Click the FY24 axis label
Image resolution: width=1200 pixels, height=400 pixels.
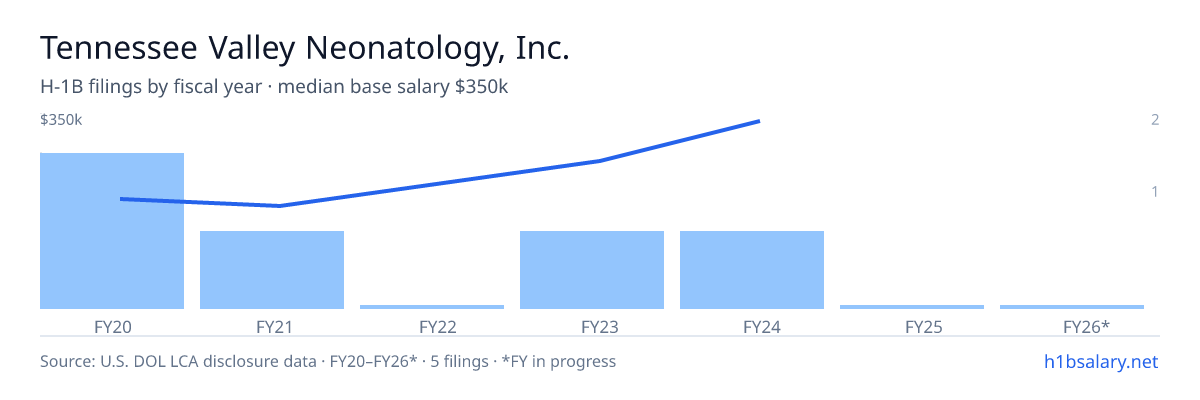tap(752, 326)
